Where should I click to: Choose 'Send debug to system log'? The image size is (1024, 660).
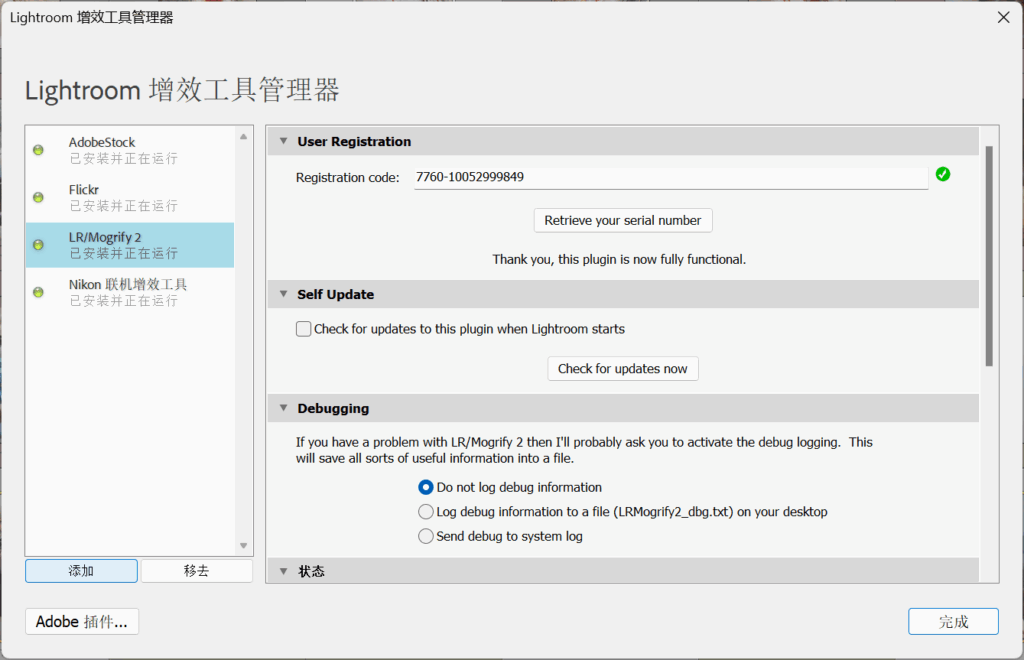tap(426, 536)
